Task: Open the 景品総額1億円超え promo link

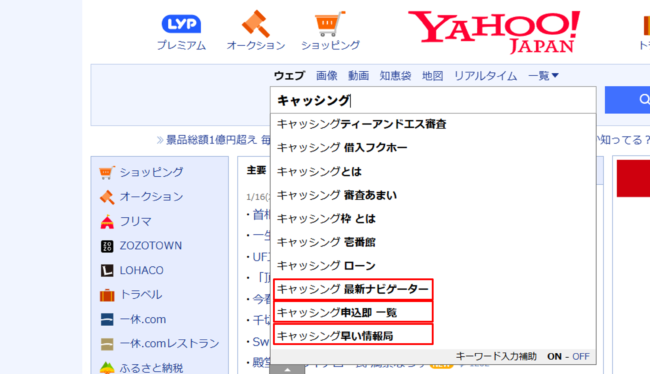Action: click(213, 140)
